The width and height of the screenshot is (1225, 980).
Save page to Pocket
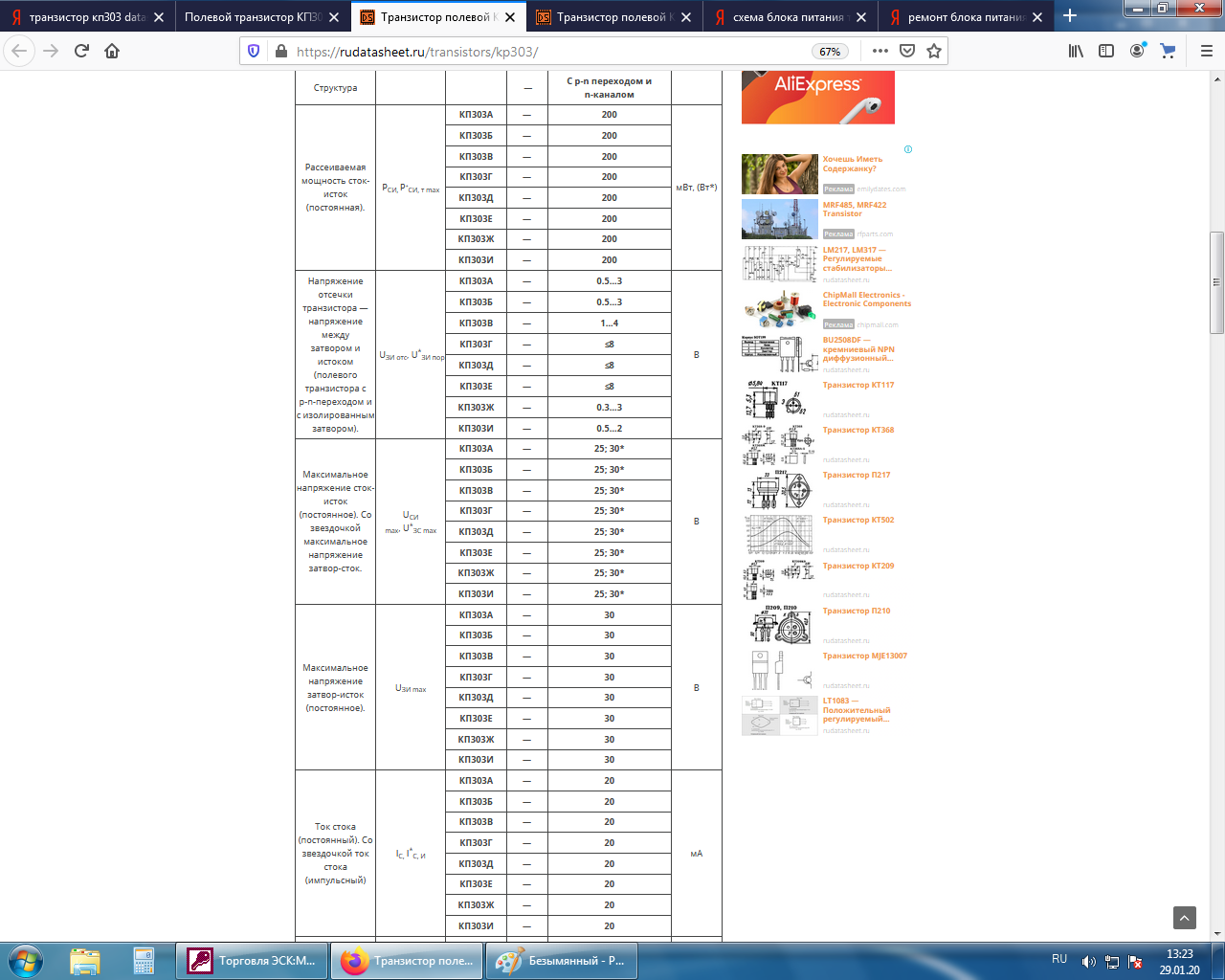[907, 51]
